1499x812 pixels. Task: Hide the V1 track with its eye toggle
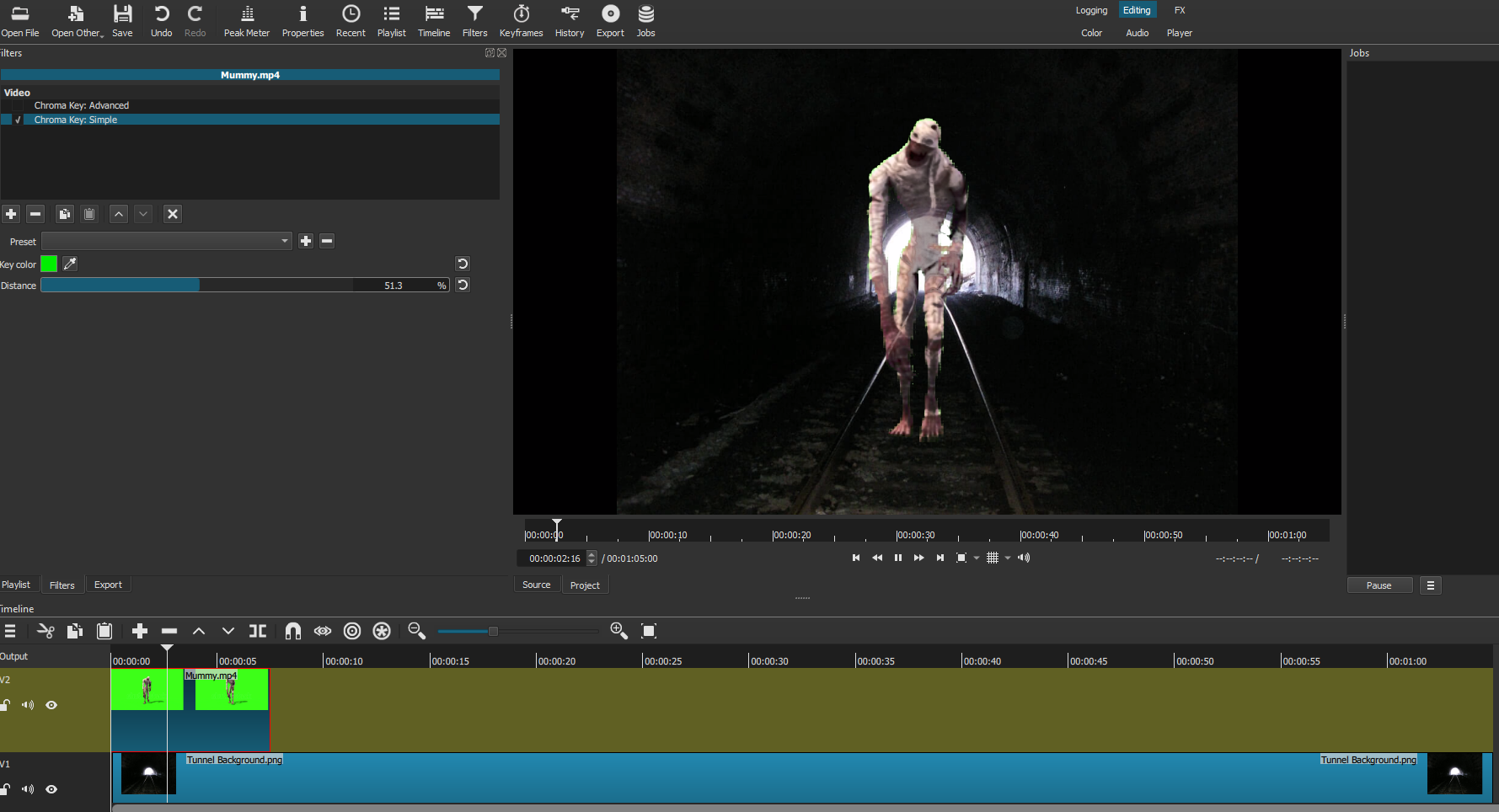(x=51, y=789)
